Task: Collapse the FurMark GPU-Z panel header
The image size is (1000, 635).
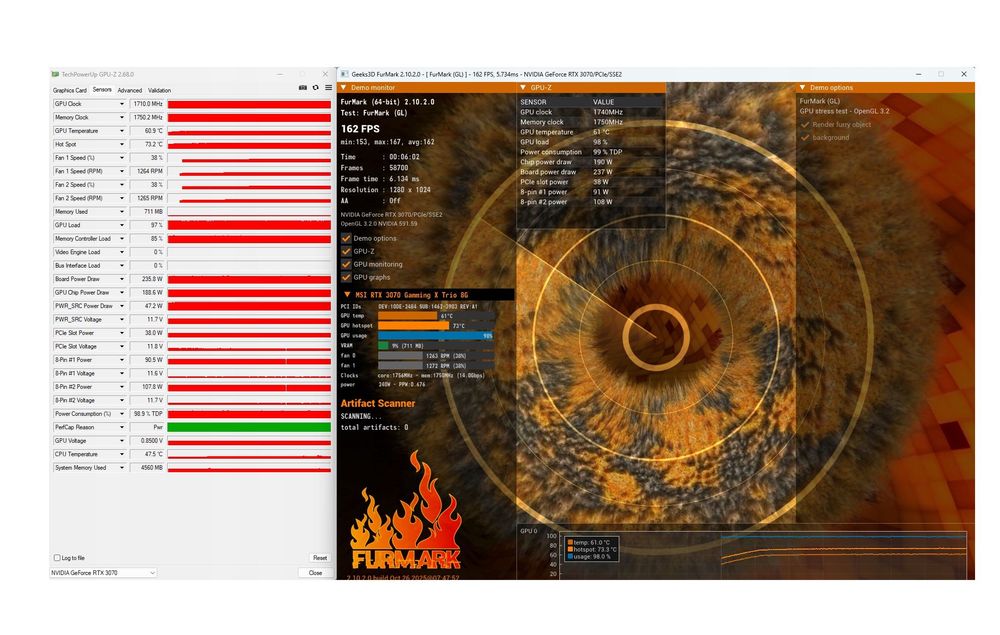Action: pyautogui.click(x=523, y=88)
